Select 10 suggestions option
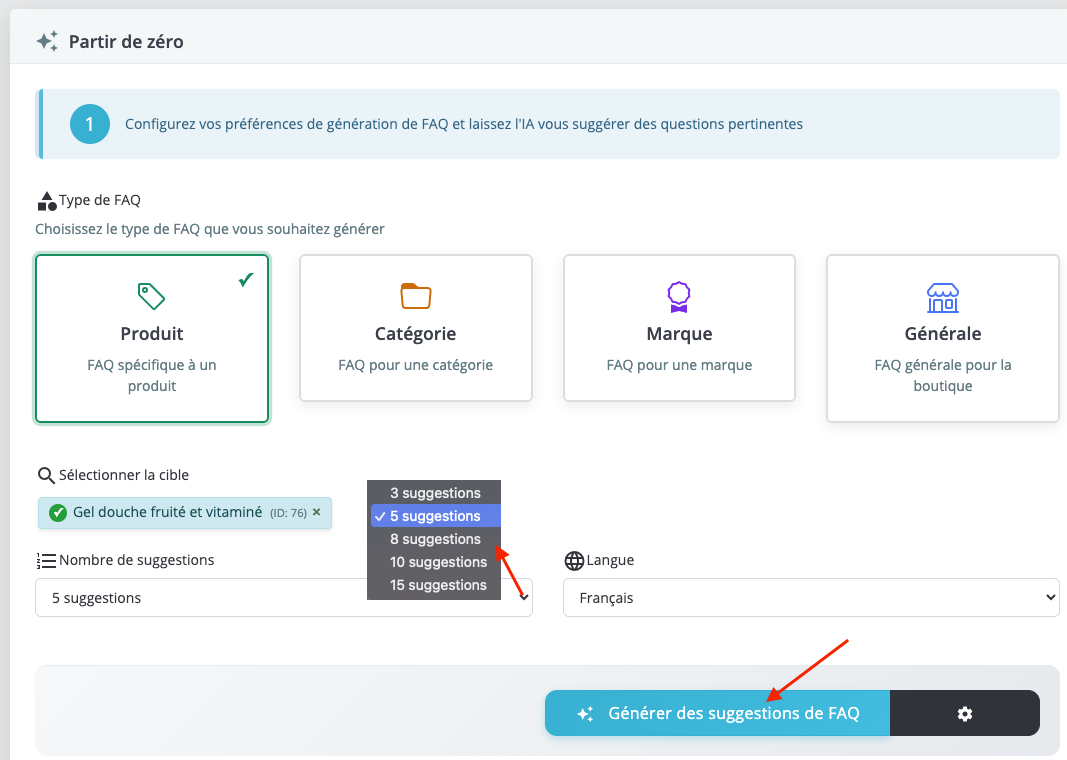The height and width of the screenshot is (760, 1067). pos(438,562)
